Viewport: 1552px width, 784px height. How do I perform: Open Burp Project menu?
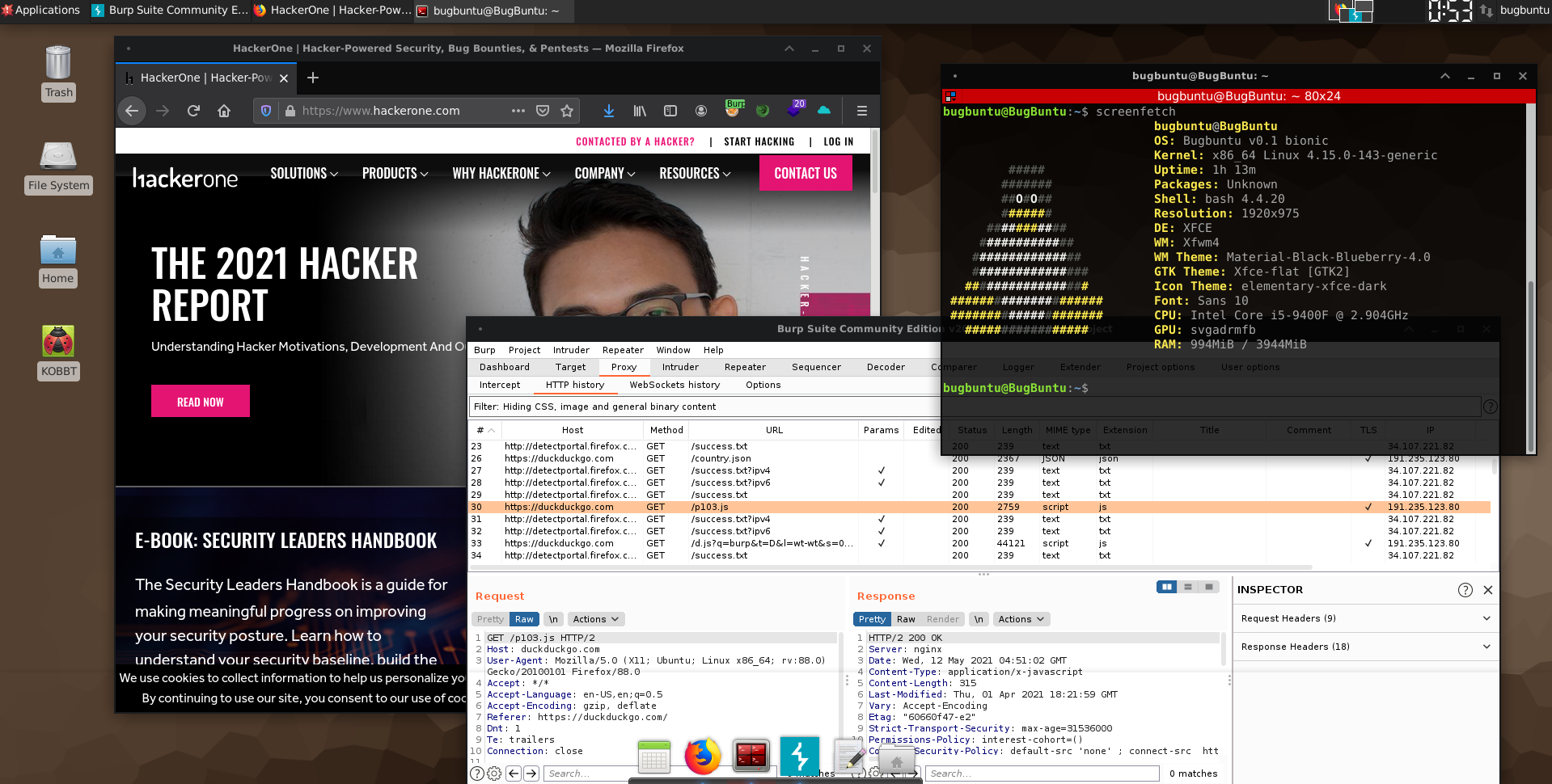click(x=524, y=350)
